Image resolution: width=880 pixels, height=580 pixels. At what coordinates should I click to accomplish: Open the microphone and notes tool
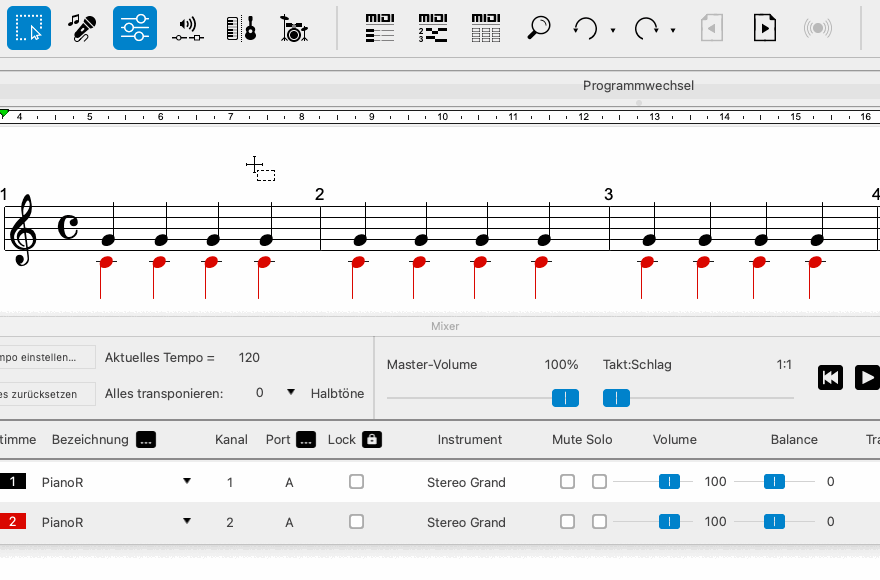pyautogui.click(x=82, y=28)
